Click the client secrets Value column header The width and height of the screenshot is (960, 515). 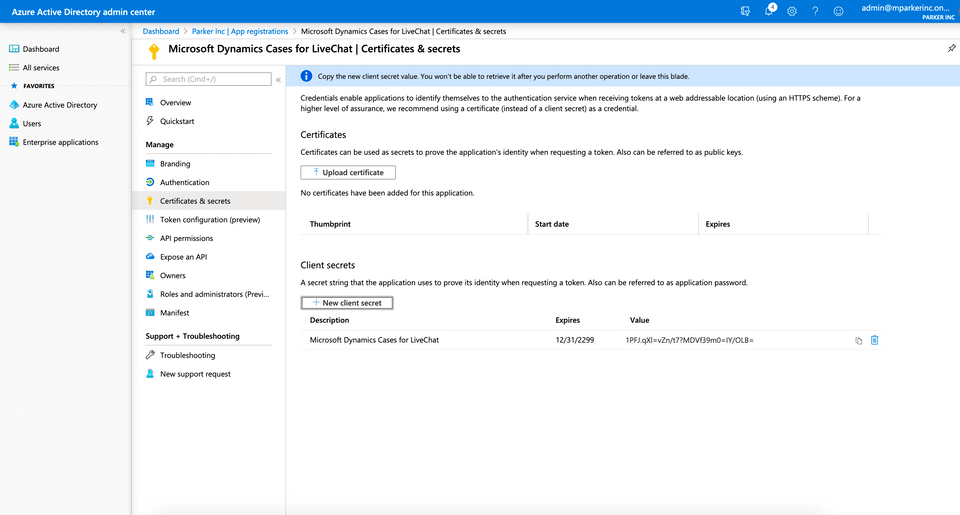pyautogui.click(x=639, y=320)
